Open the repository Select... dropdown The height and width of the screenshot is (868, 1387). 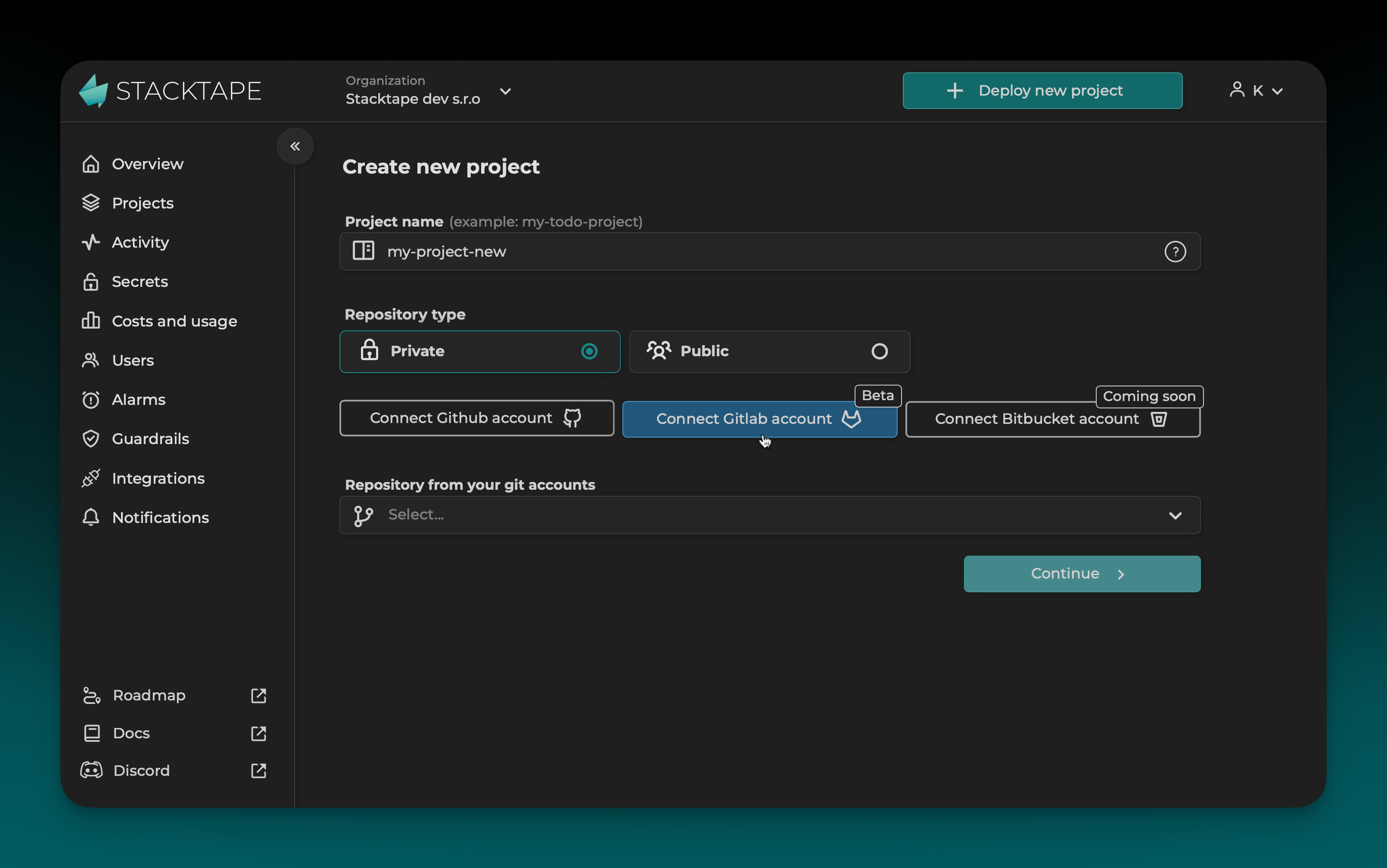[770, 515]
